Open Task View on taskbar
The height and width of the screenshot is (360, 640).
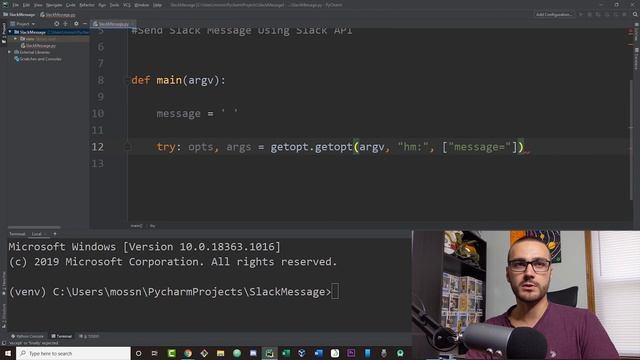pos(155,353)
